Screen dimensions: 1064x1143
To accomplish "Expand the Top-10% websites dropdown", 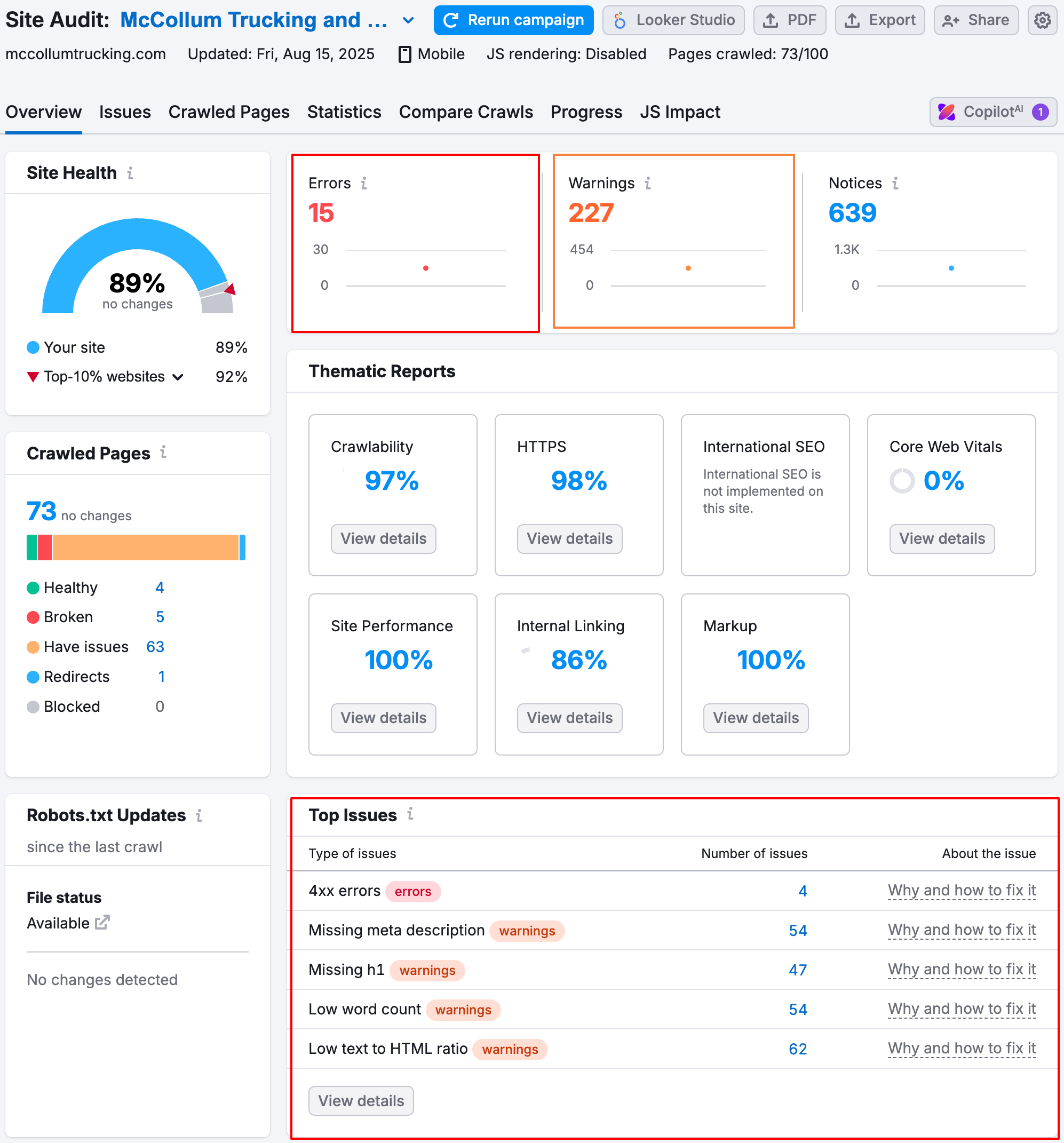I will click(178, 377).
